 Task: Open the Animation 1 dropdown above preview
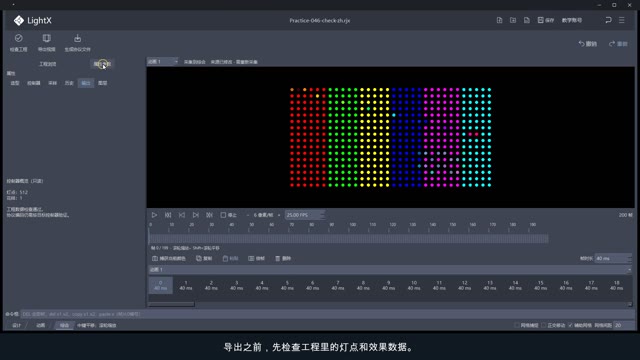pos(162,62)
